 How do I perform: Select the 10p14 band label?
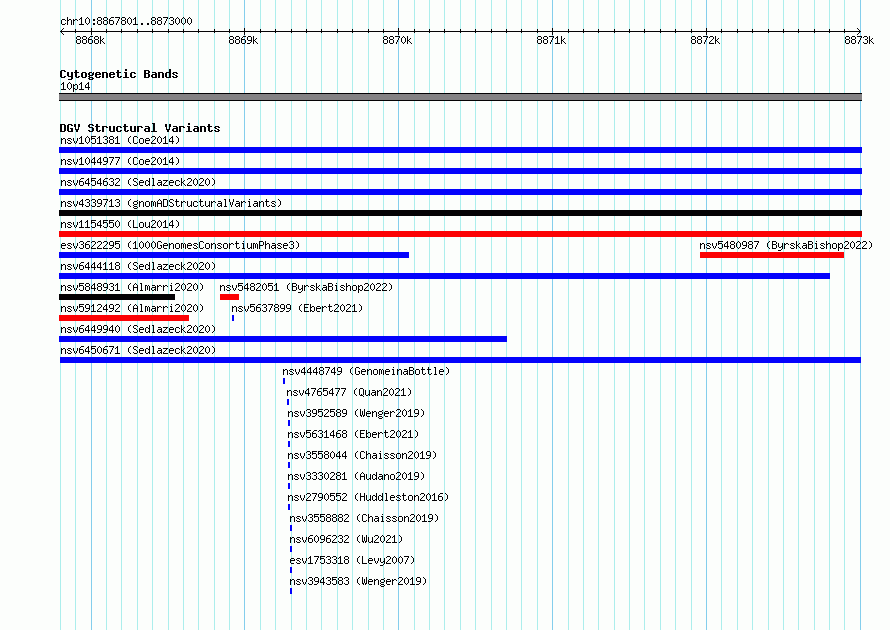pyautogui.click(x=75, y=86)
